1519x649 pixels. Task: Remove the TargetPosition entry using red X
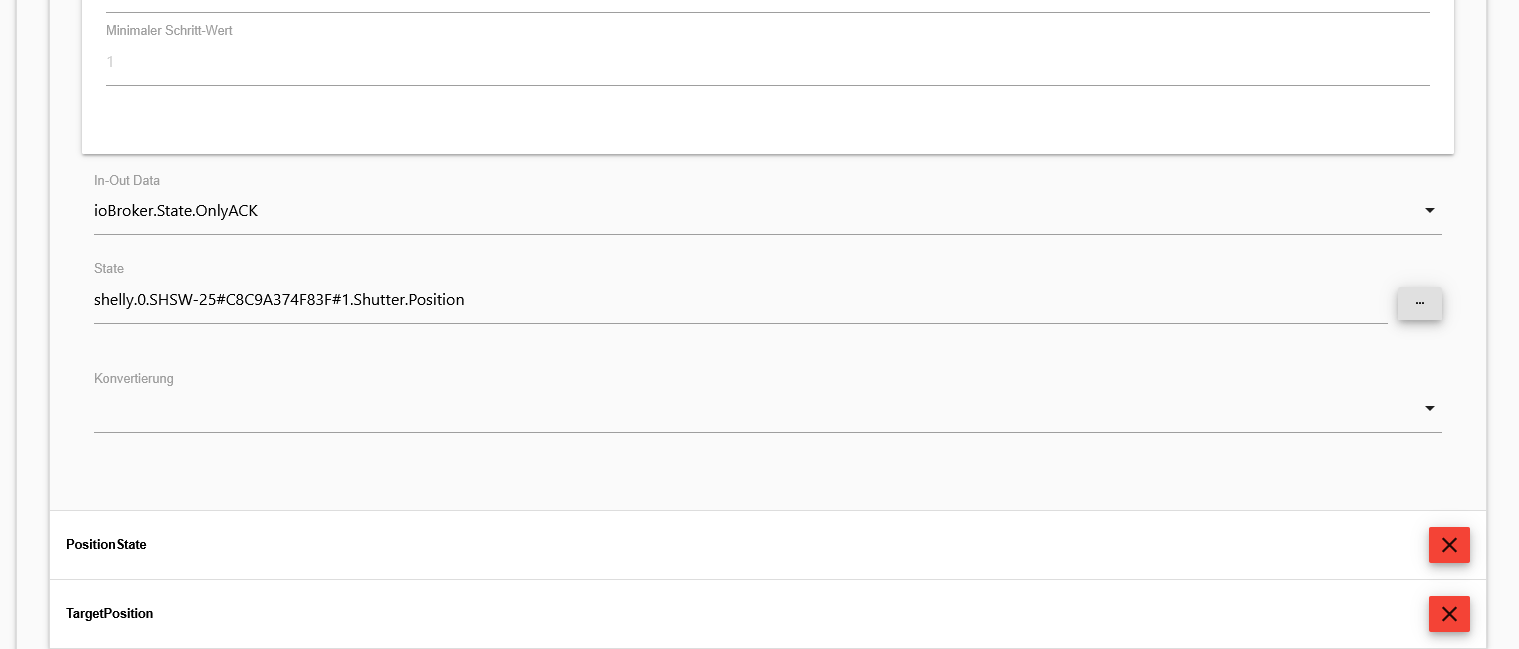(x=1449, y=614)
